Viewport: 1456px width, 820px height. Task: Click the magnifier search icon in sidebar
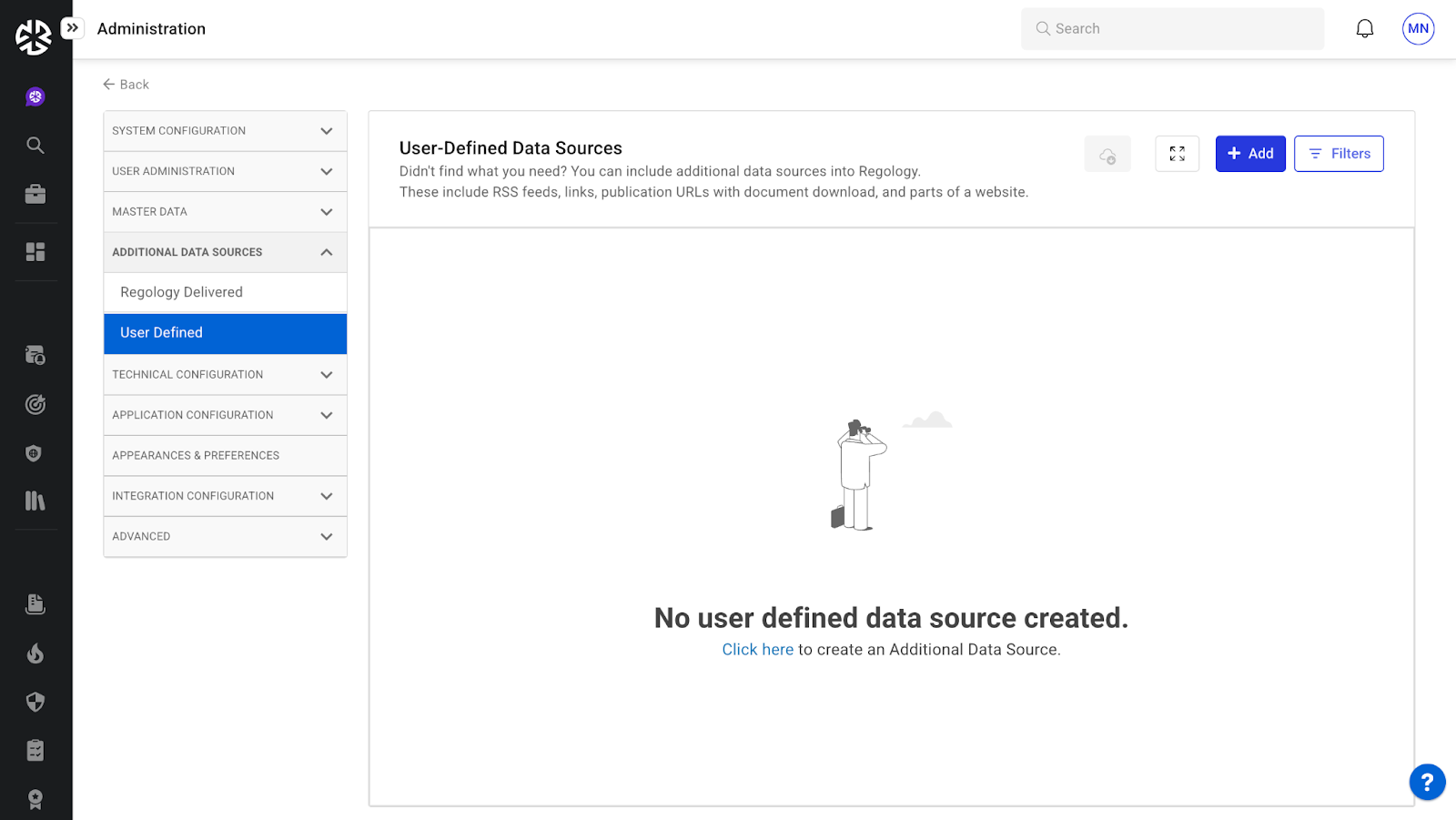click(x=35, y=146)
